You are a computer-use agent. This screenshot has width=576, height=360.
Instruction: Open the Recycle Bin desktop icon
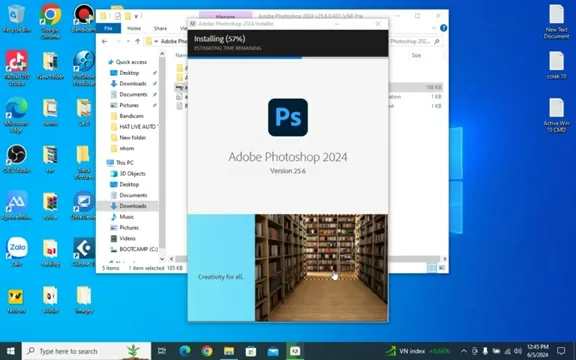tap(17, 18)
